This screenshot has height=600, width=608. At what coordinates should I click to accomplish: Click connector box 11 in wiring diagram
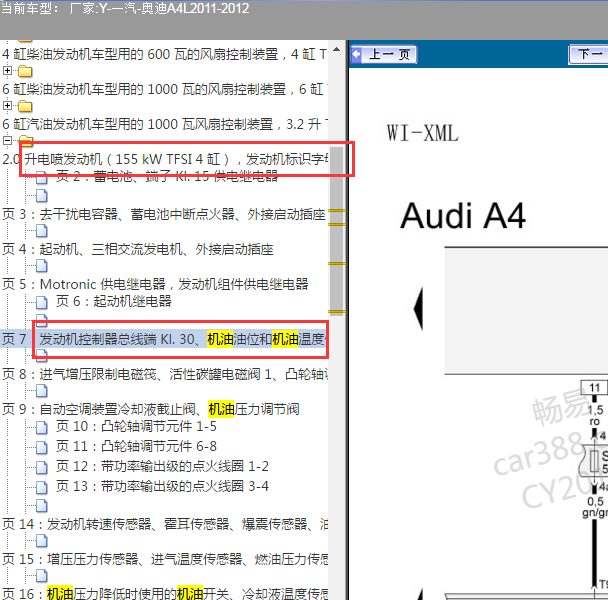pyautogui.click(x=594, y=387)
